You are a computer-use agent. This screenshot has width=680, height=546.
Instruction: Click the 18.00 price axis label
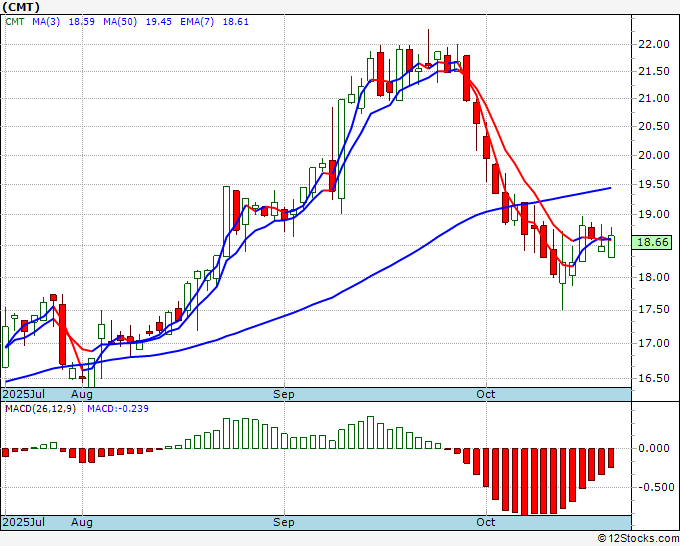coord(654,277)
